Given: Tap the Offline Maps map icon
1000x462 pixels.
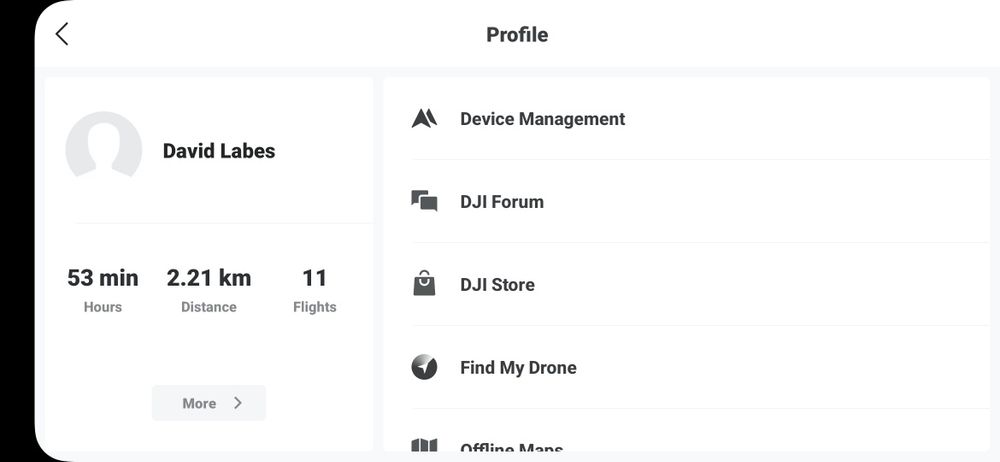Looking at the screenshot, I should click(424, 445).
